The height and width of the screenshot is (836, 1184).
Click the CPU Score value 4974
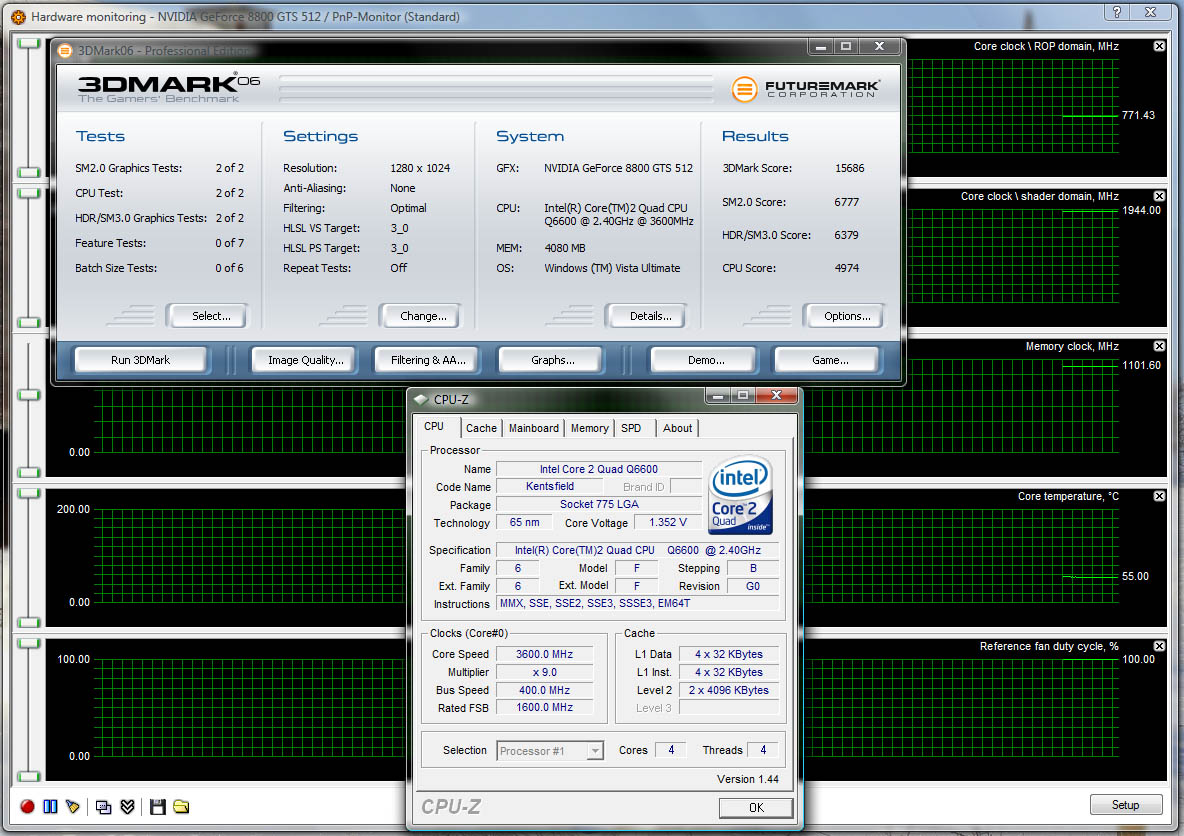point(846,268)
